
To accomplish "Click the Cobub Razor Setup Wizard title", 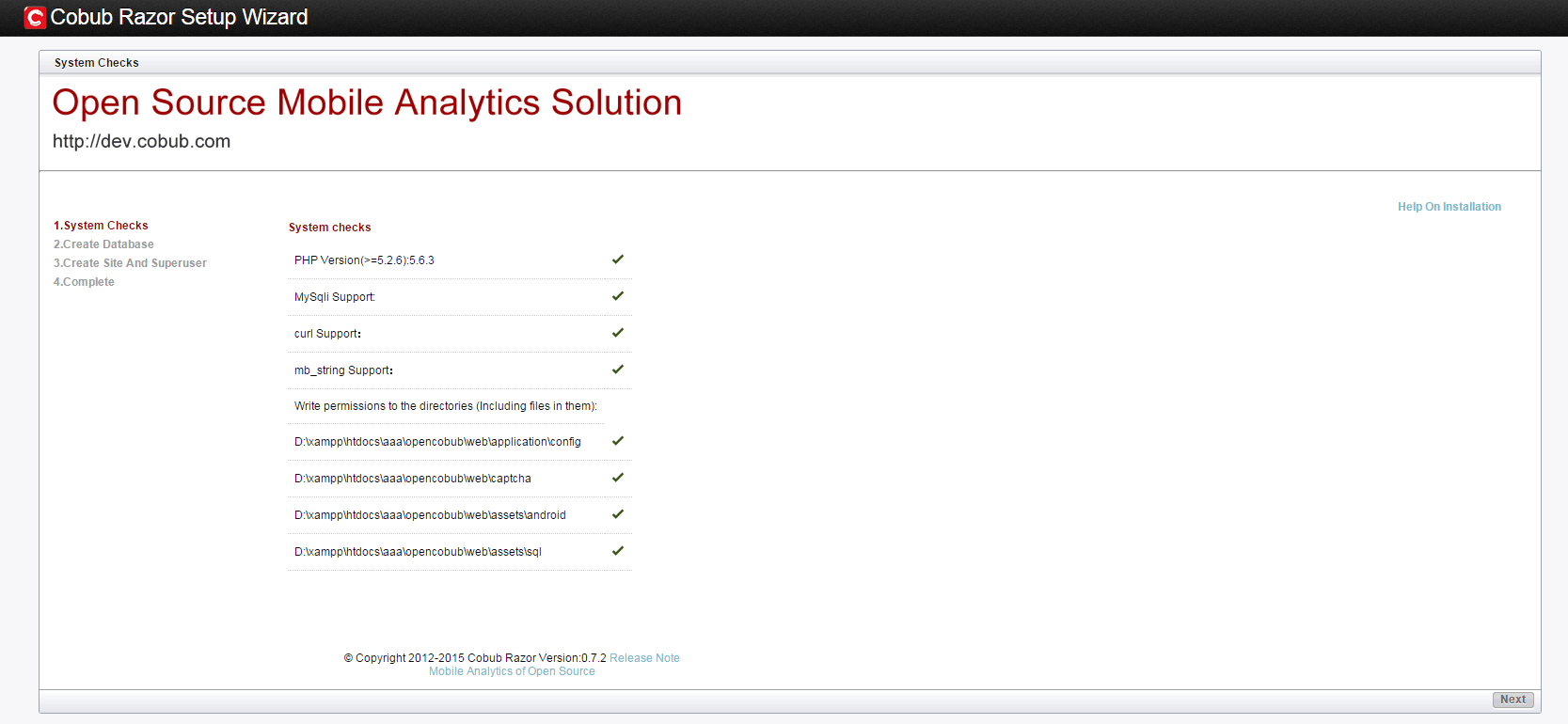I will (x=179, y=17).
